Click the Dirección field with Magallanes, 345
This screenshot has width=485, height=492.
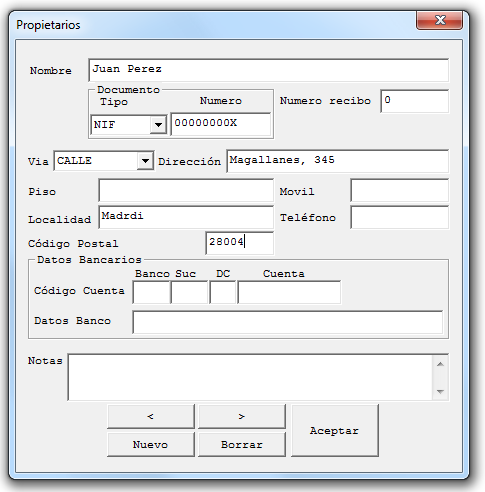337,161
